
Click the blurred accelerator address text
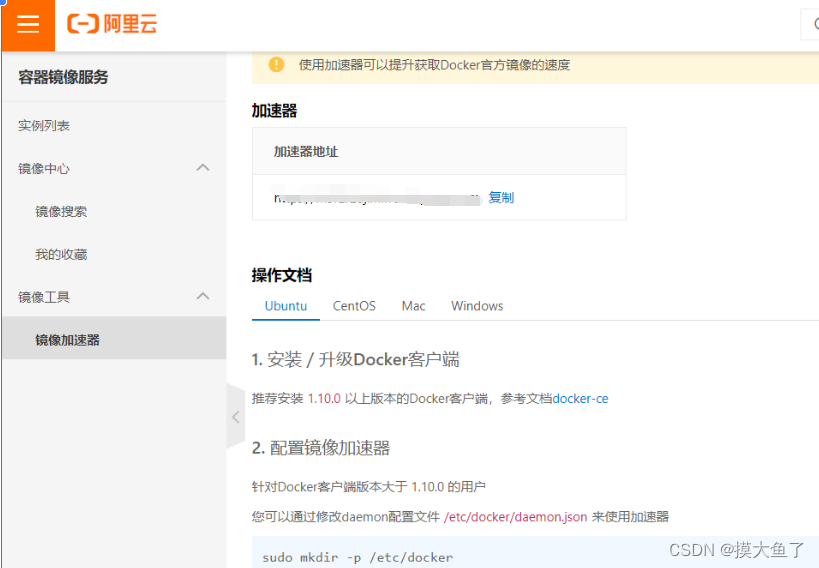(x=377, y=196)
